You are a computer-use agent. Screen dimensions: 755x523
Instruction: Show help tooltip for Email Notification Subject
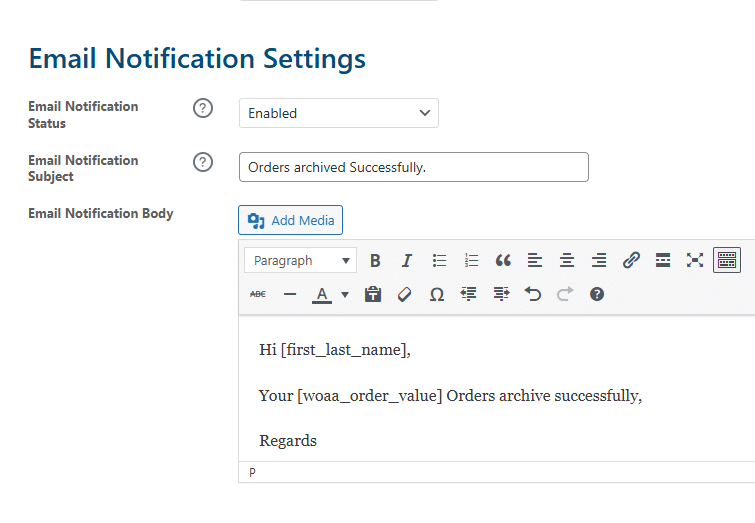[x=203, y=162]
